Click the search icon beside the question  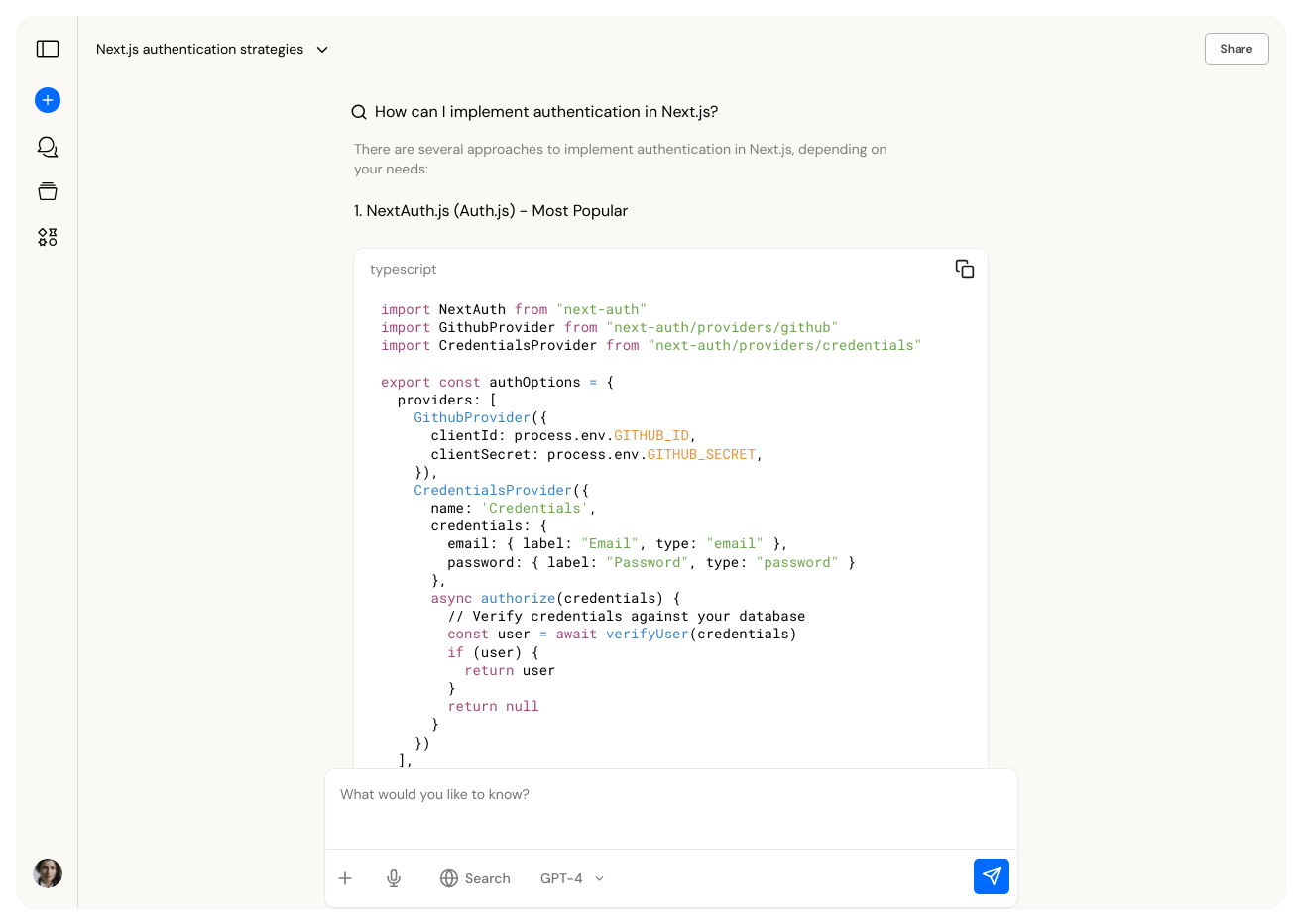[x=359, y=112]
